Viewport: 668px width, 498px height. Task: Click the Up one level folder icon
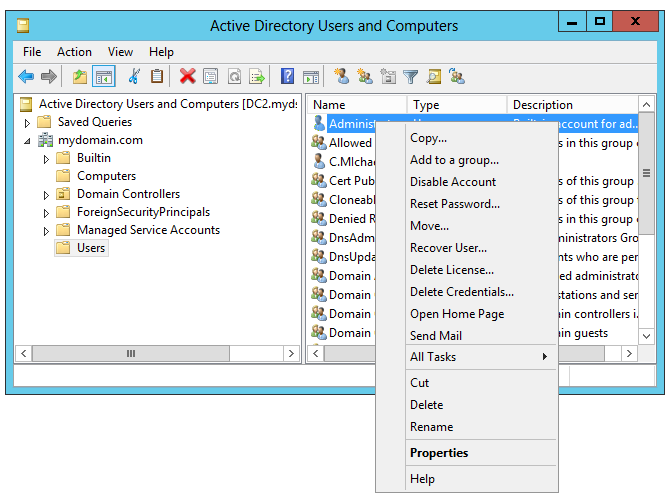(x=80, y=76)
